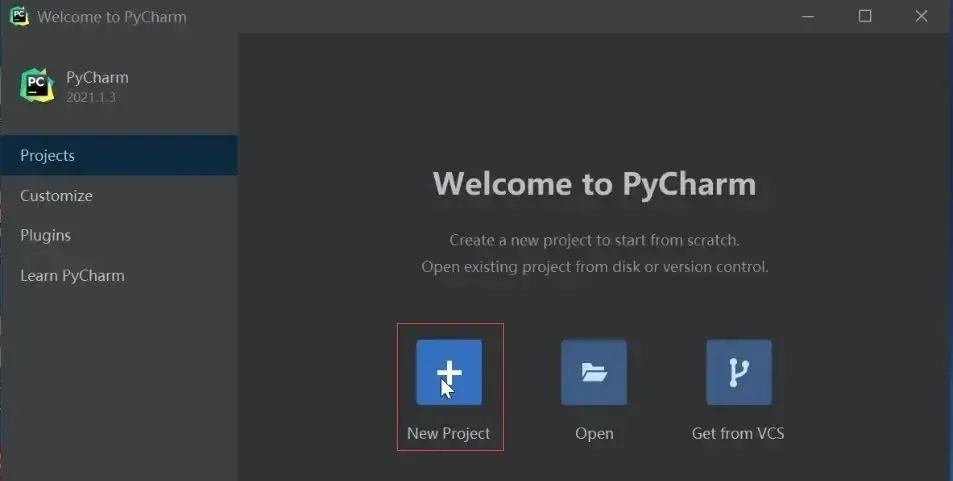This screenshot has width=953, height=481.
Task: Click the PyCharm logo in the sidebar
Action: tap(37, 85)
